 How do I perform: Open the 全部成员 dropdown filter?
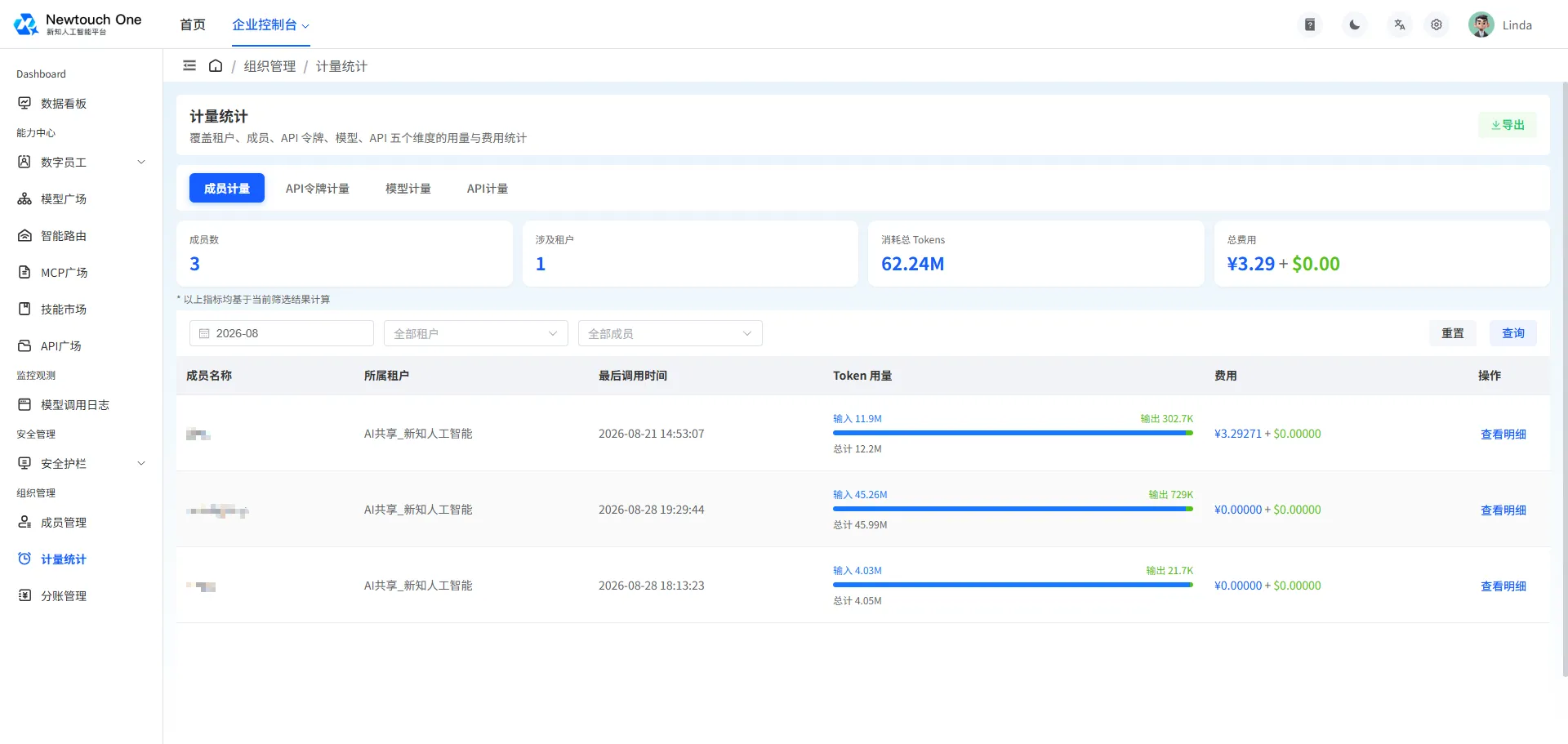click(670, 333)
